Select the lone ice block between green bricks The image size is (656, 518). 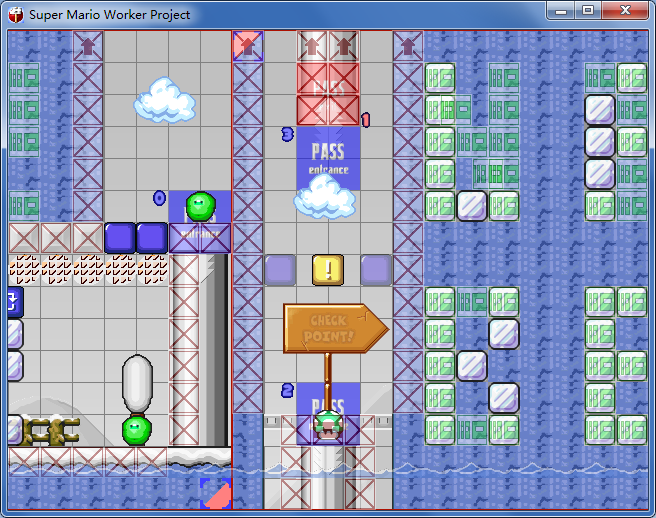coord(472,206)
